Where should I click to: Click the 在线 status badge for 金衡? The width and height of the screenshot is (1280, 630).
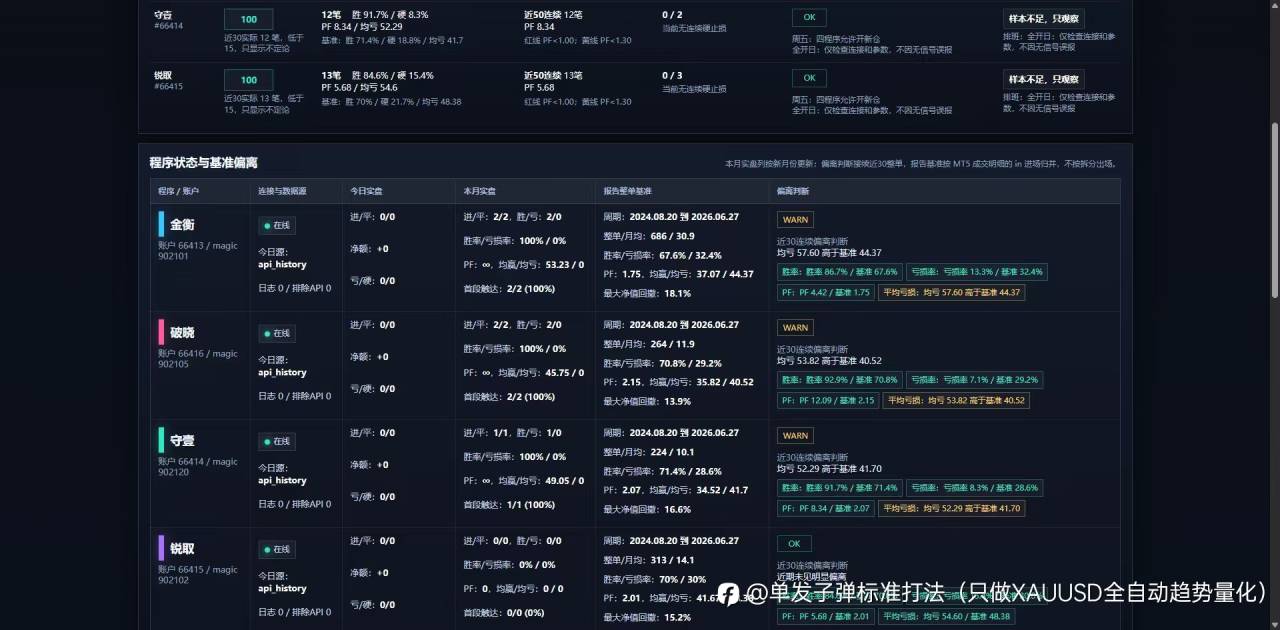[277, 226]
